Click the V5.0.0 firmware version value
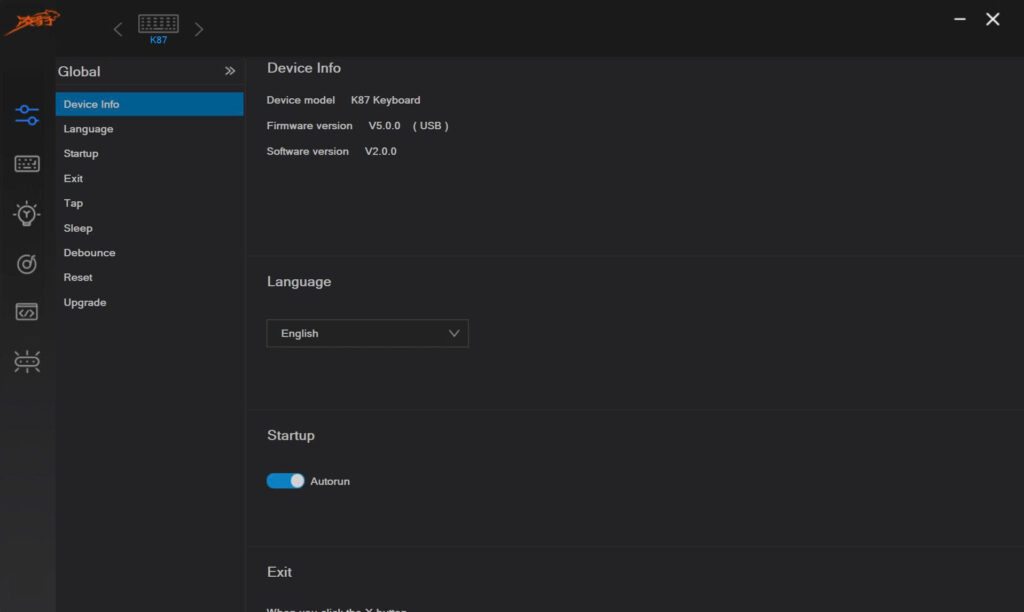This screenshot has width=1024, height=612. click(384, 126)
